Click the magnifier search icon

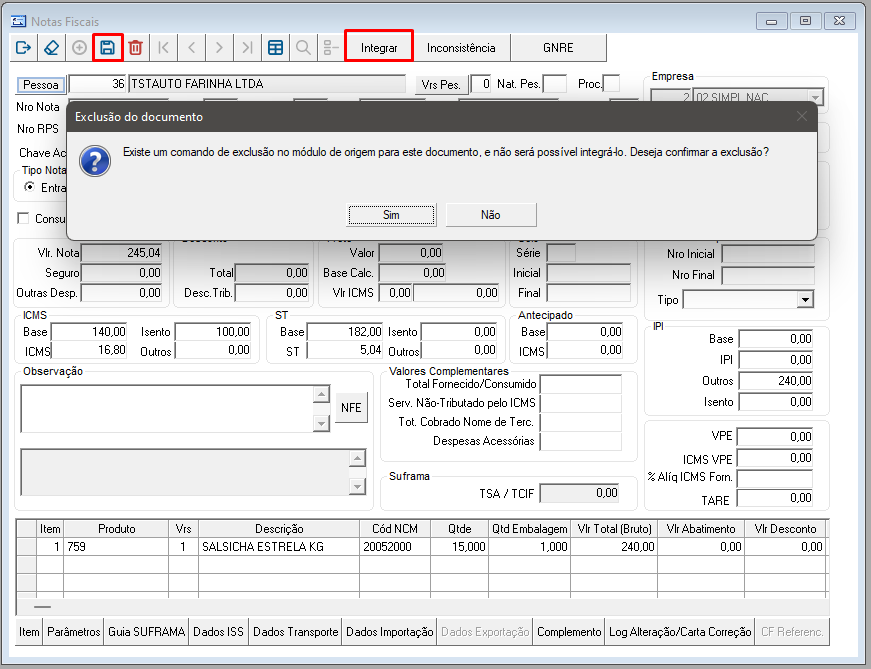coord(303,48)
